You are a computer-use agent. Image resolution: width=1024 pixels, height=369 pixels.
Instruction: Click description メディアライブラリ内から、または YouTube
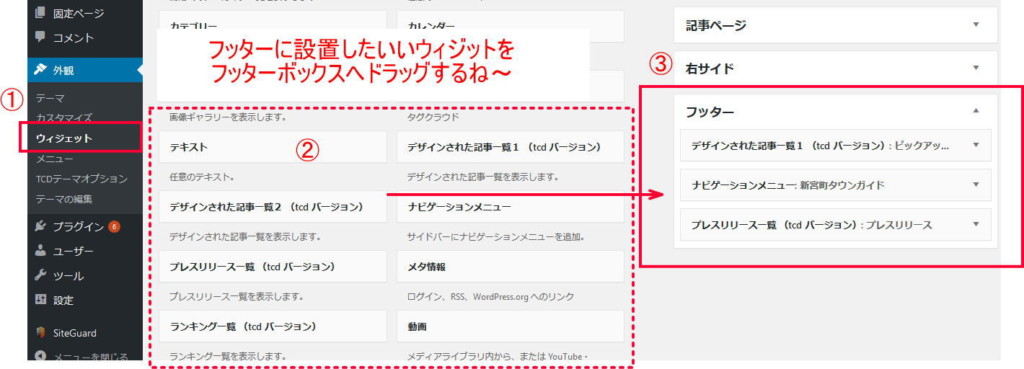pyautogui.click(x=498, y=357)
